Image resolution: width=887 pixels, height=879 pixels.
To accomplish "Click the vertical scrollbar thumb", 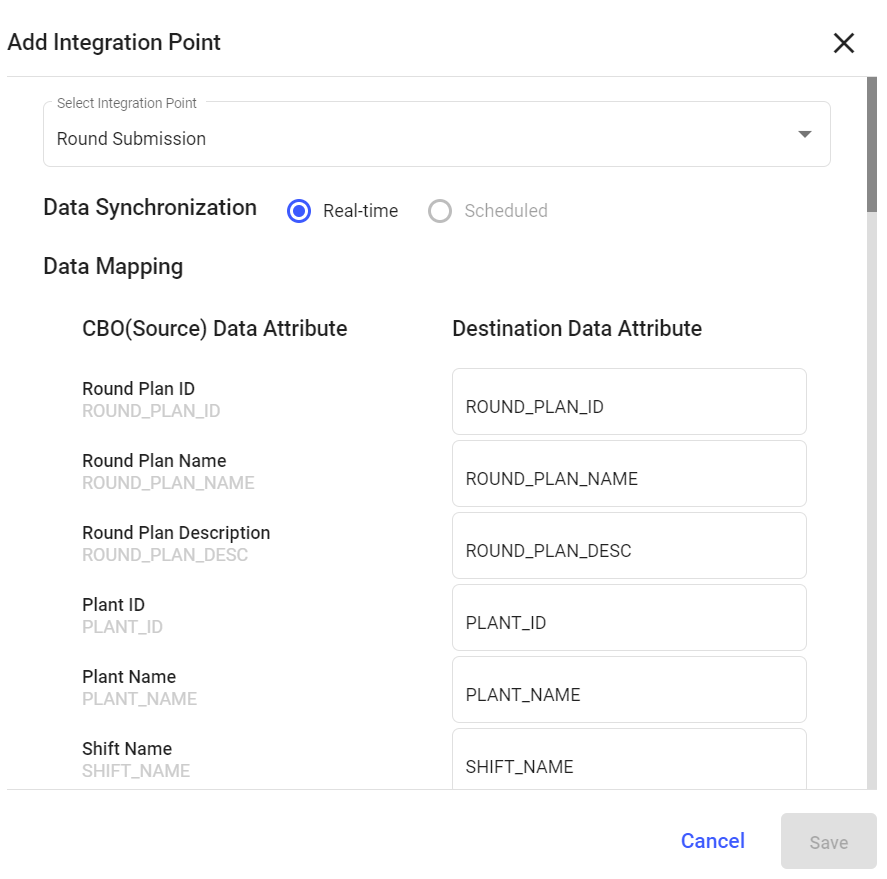I will coord(871,145).
